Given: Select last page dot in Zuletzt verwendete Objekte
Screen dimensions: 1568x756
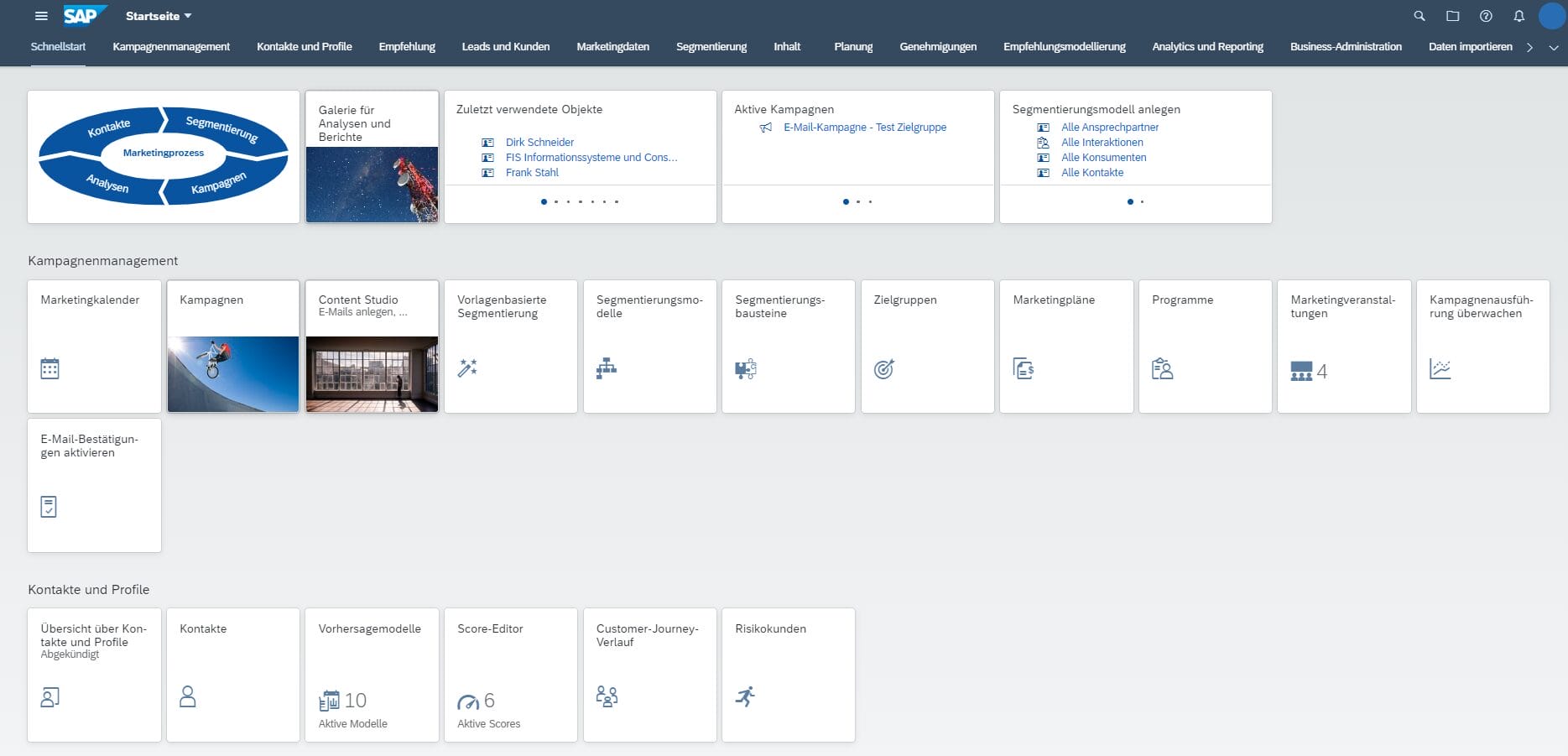Looking at the screenshot, I should [617, 201].
